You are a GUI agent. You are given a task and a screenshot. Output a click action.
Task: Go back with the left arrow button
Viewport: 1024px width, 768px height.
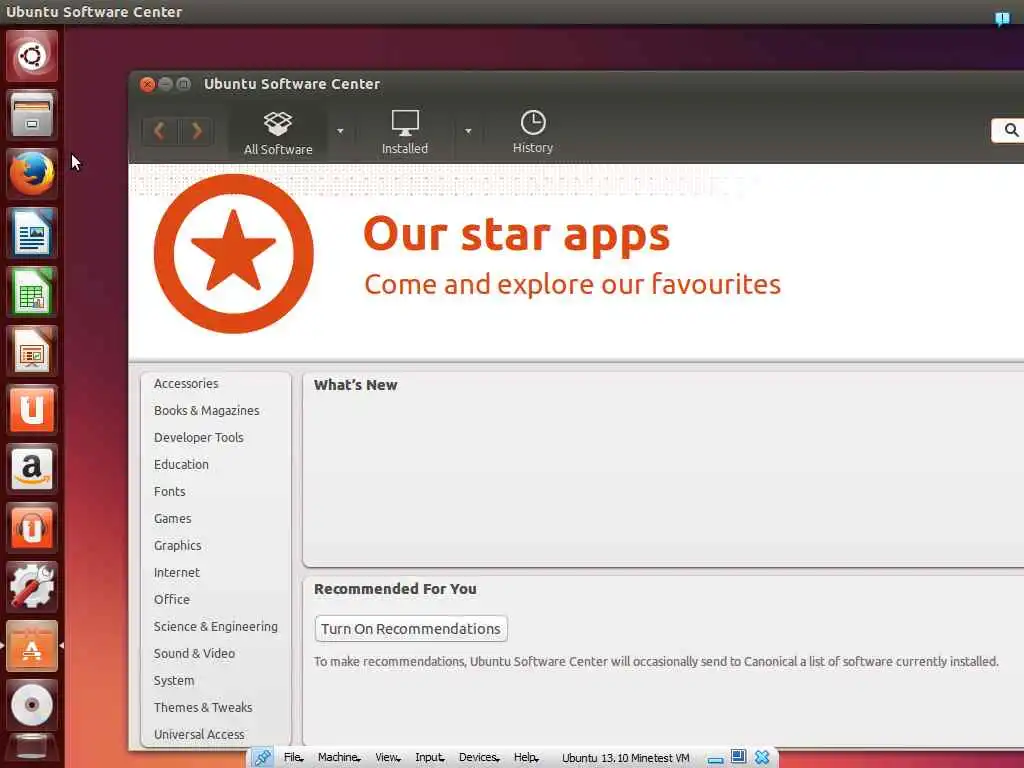160,131
